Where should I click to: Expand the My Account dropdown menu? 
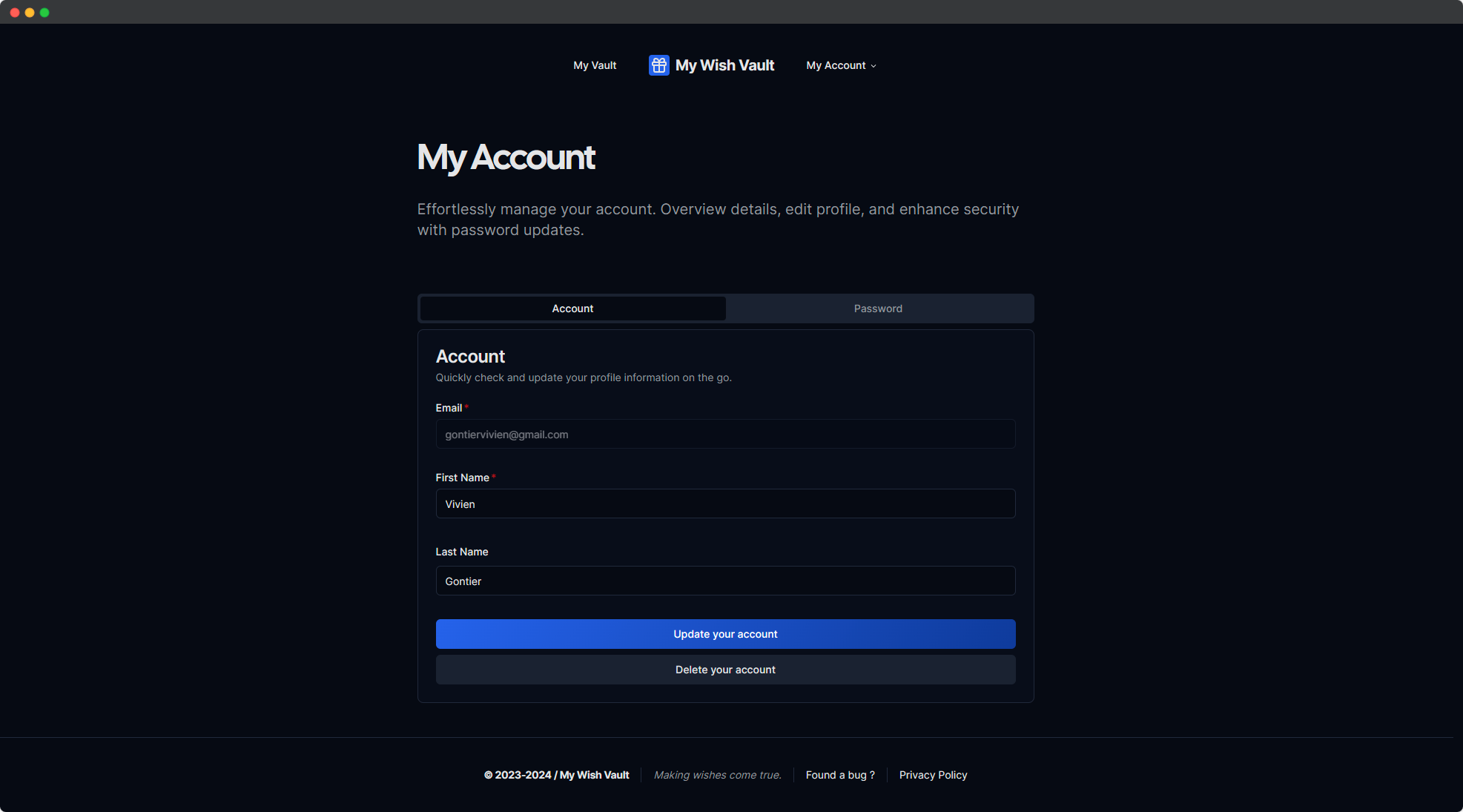pyautogui.click(x=836, y=65)
